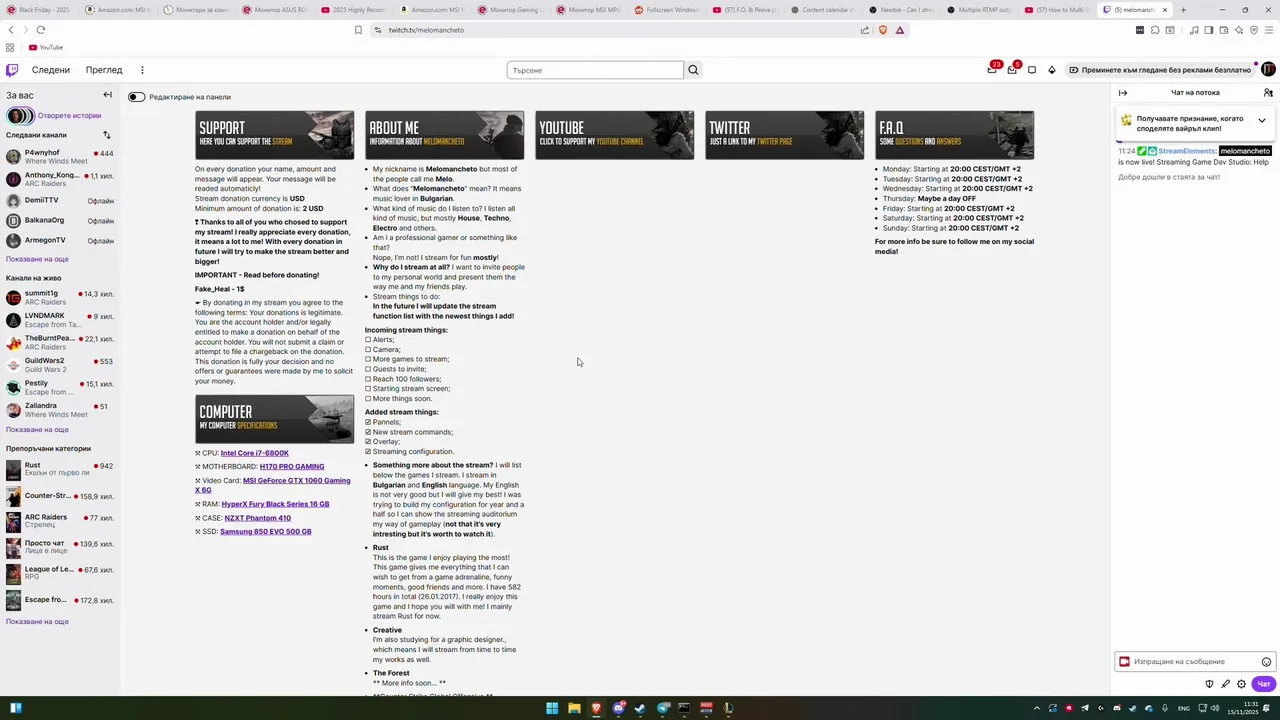Collapse the За вас sidebar arrow
Image resolution: width=1280 pixels, height=720 pixels.
(107, 95)
